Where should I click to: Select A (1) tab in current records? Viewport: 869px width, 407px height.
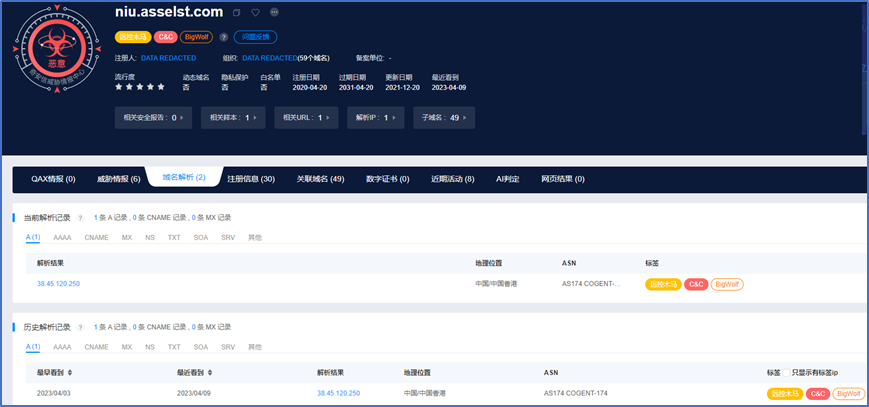pyautogui.click(x=33, y=237)
